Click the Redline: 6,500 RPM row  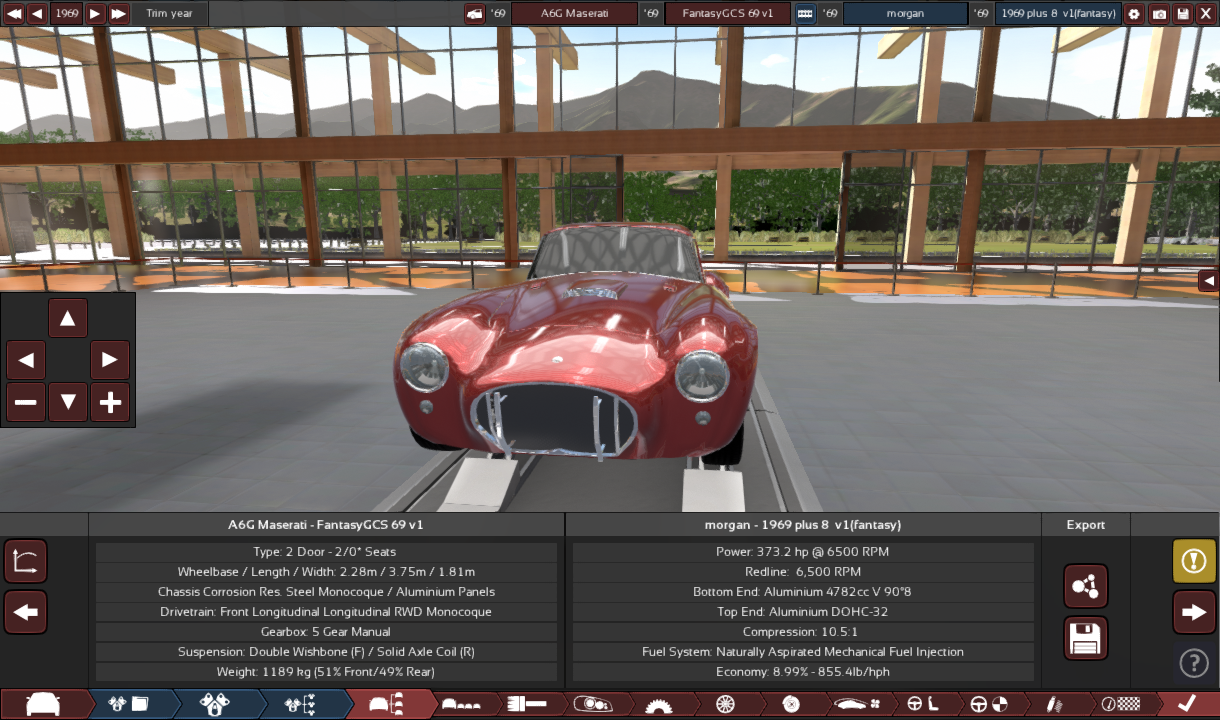tap(803, 572)
